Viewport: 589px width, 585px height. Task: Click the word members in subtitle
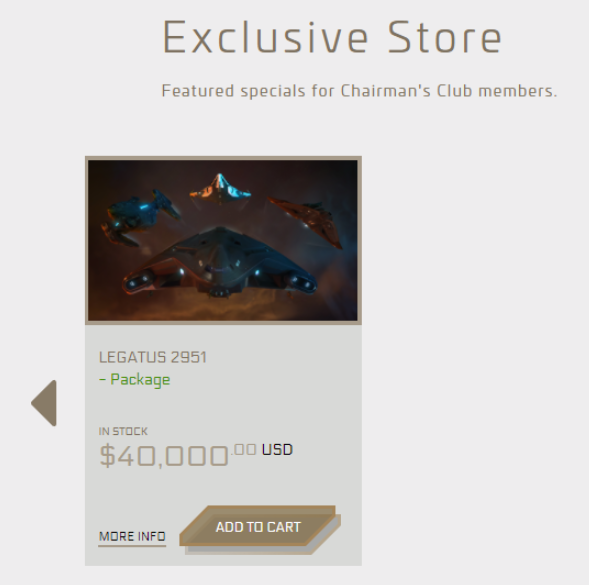pos(516,91)
